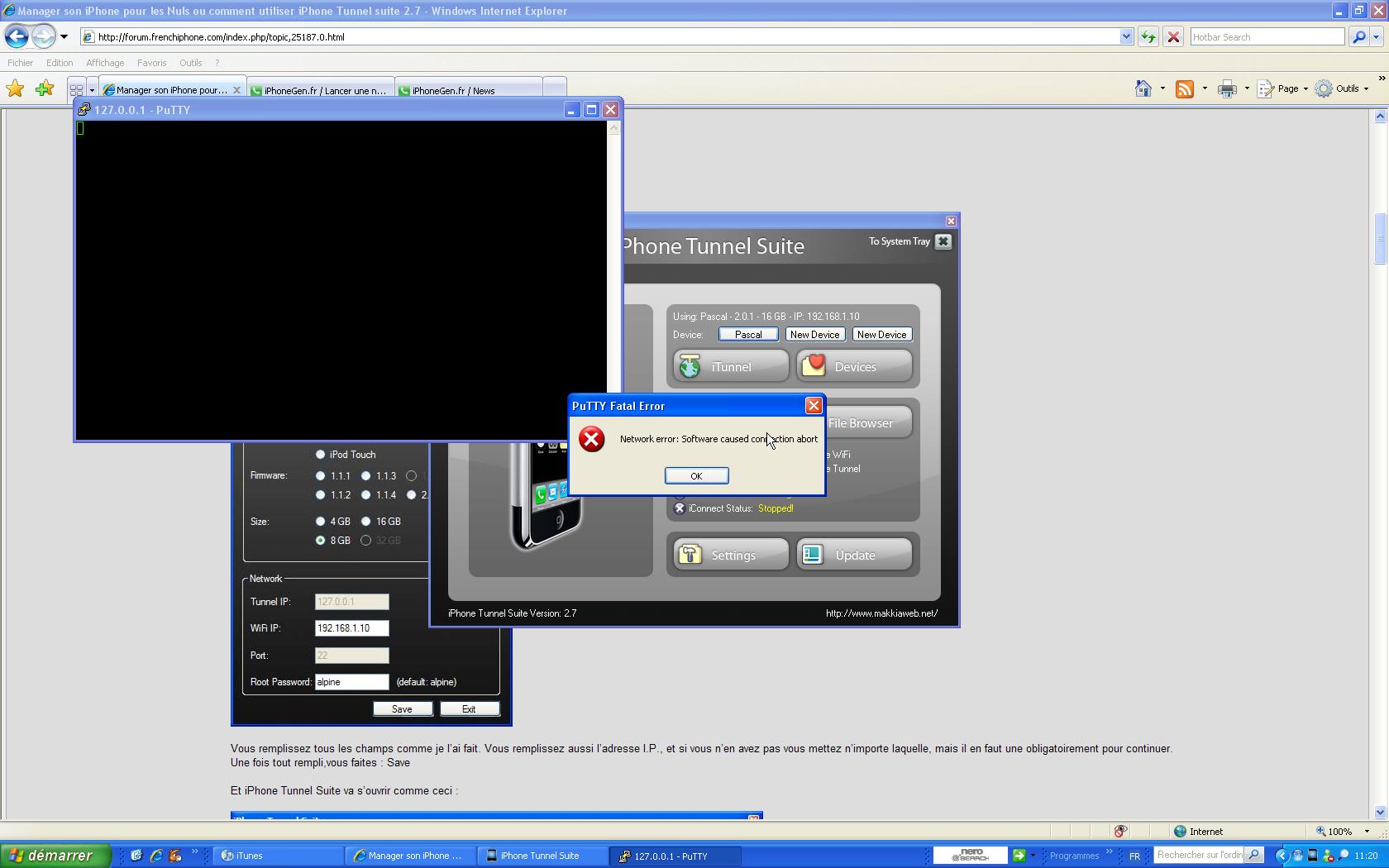Open Internet Explorer quick launch icon
1389x868 pixels.
point(155,856)
